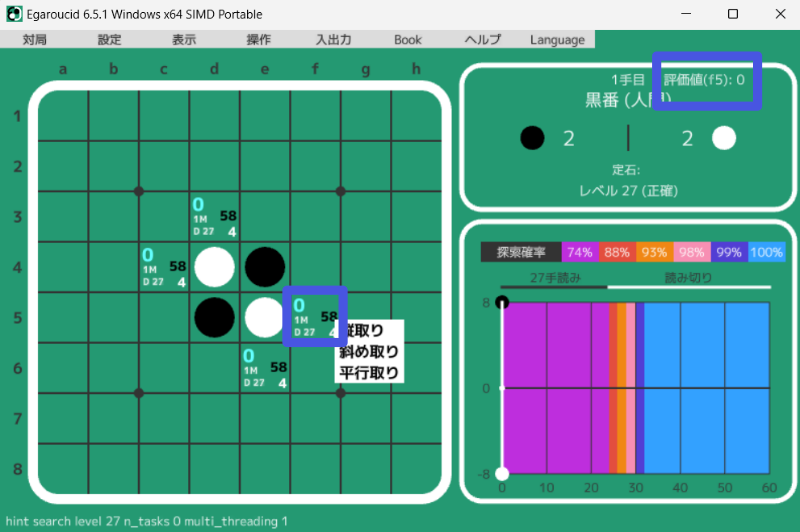Click the 74% purple probability swatch
This screenshot has height=532, width=800.
point(579,252)
